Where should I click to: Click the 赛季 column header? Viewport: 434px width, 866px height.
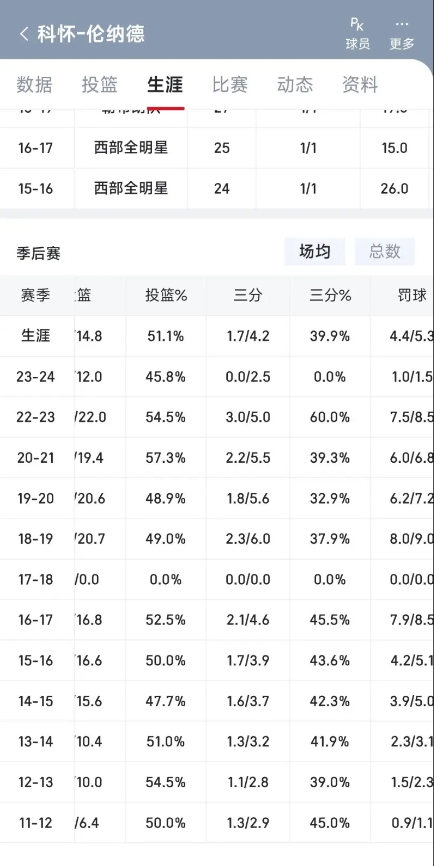36,295
